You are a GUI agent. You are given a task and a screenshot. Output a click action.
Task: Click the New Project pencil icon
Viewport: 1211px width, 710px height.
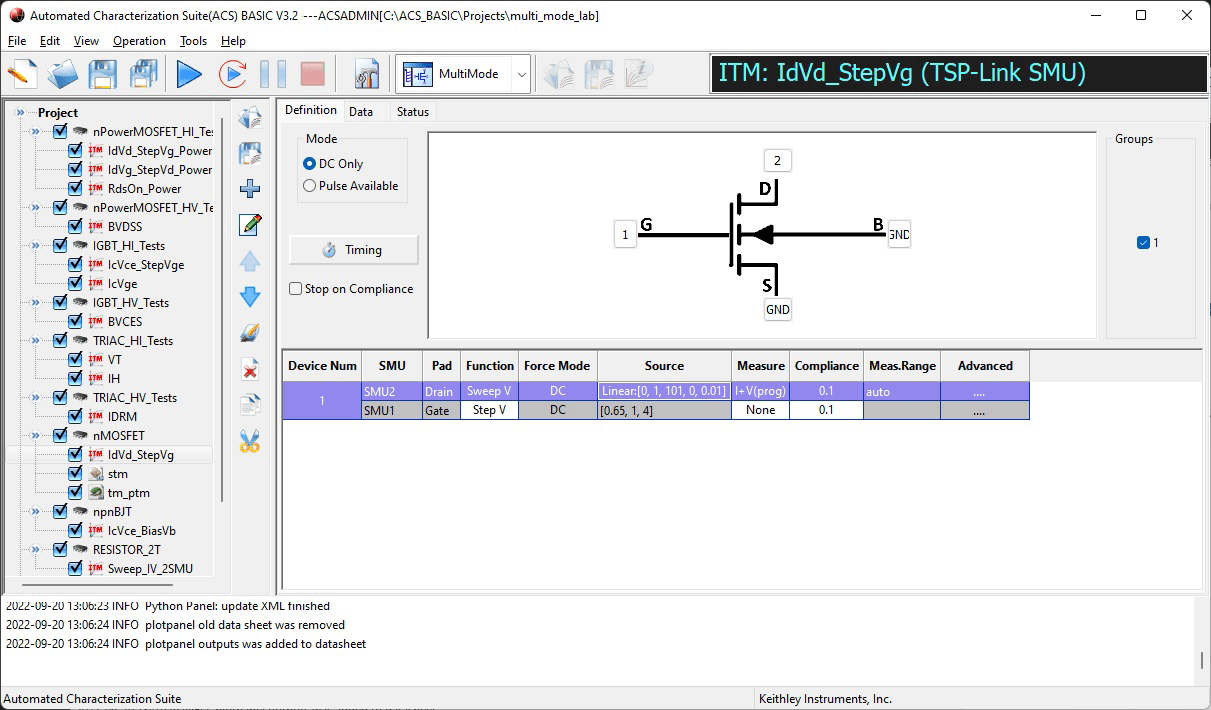click(23, 74)
